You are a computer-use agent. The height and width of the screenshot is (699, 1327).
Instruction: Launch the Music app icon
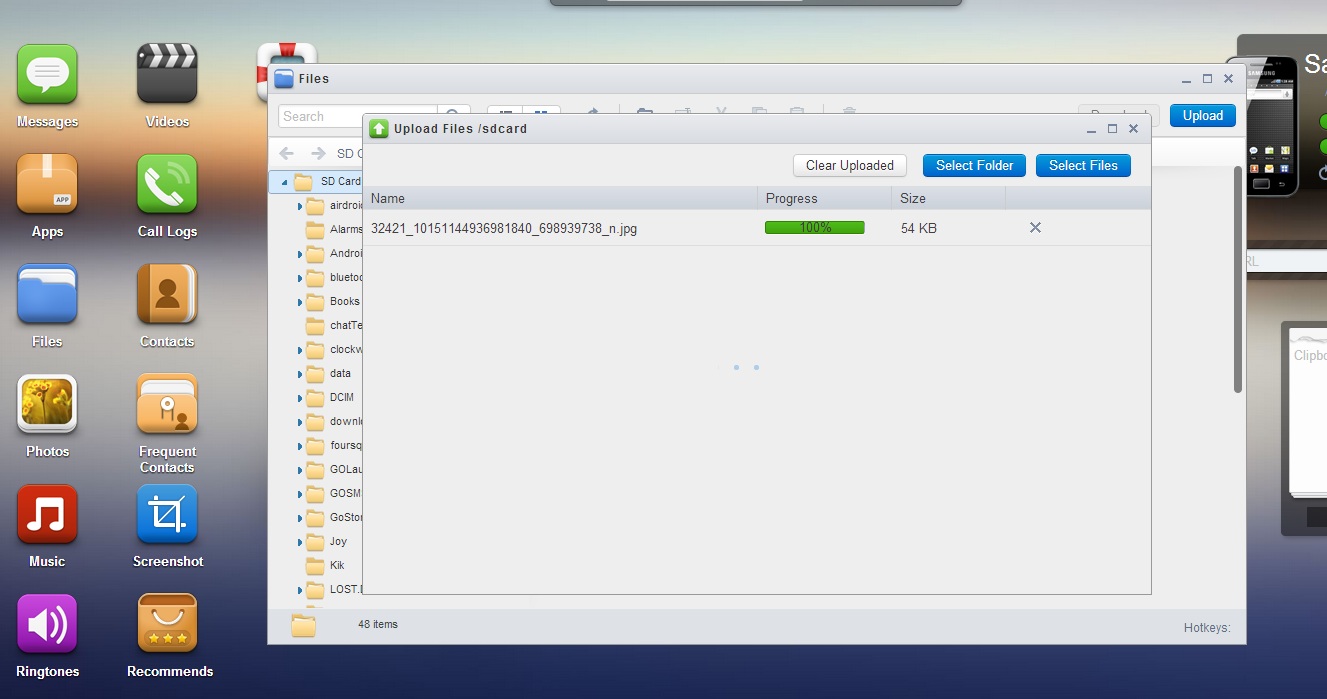coord(47,515)
